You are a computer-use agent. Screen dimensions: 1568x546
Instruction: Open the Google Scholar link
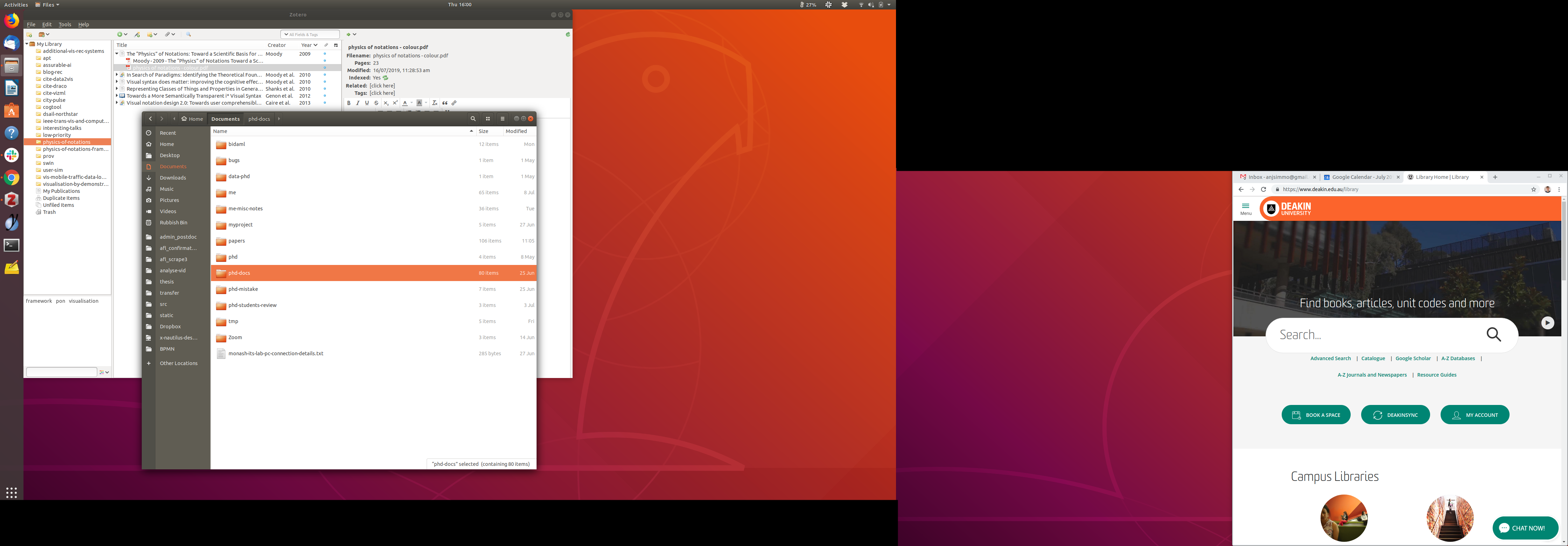1413,358
